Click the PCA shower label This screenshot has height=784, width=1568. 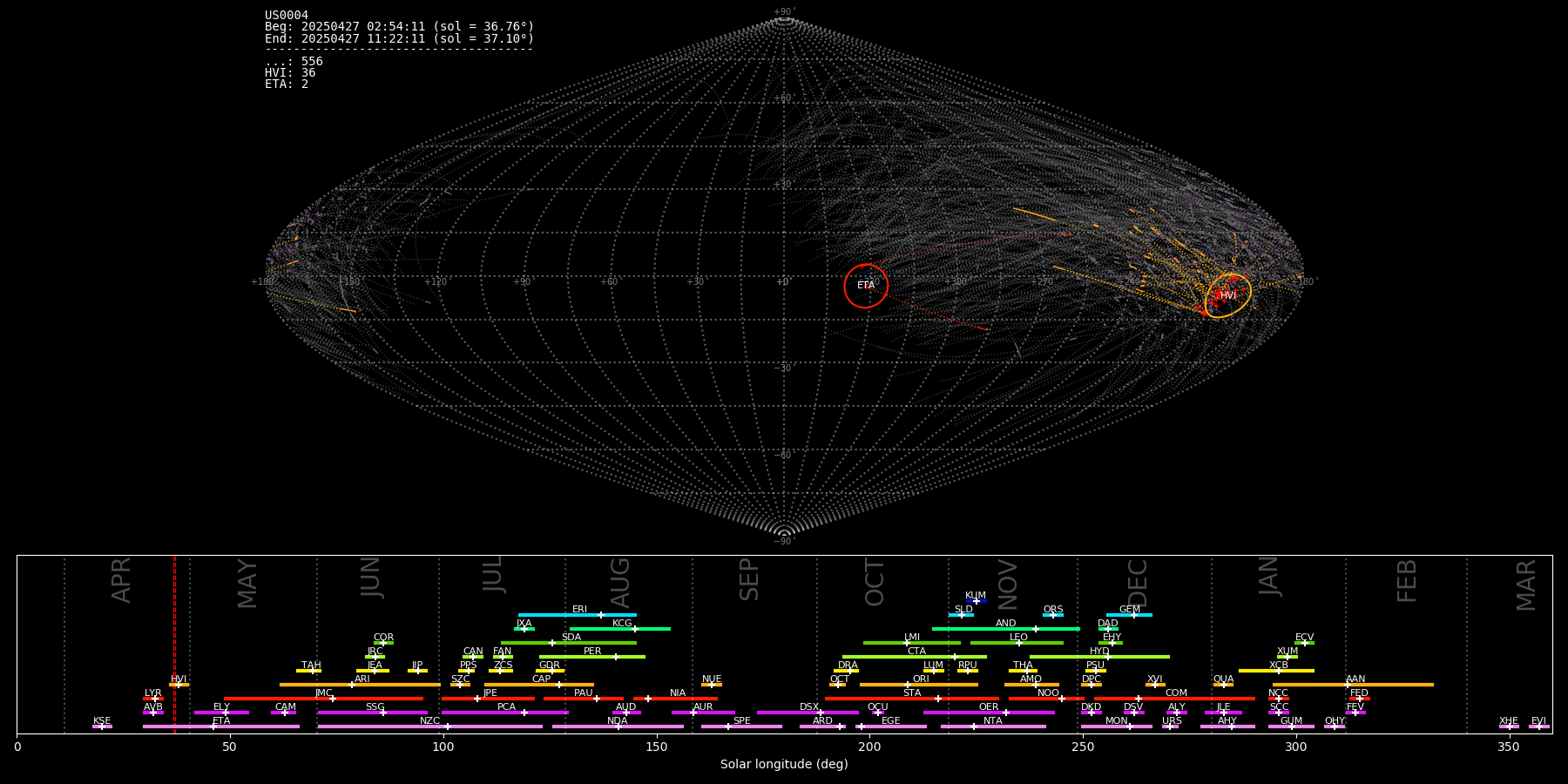point(507,707)
